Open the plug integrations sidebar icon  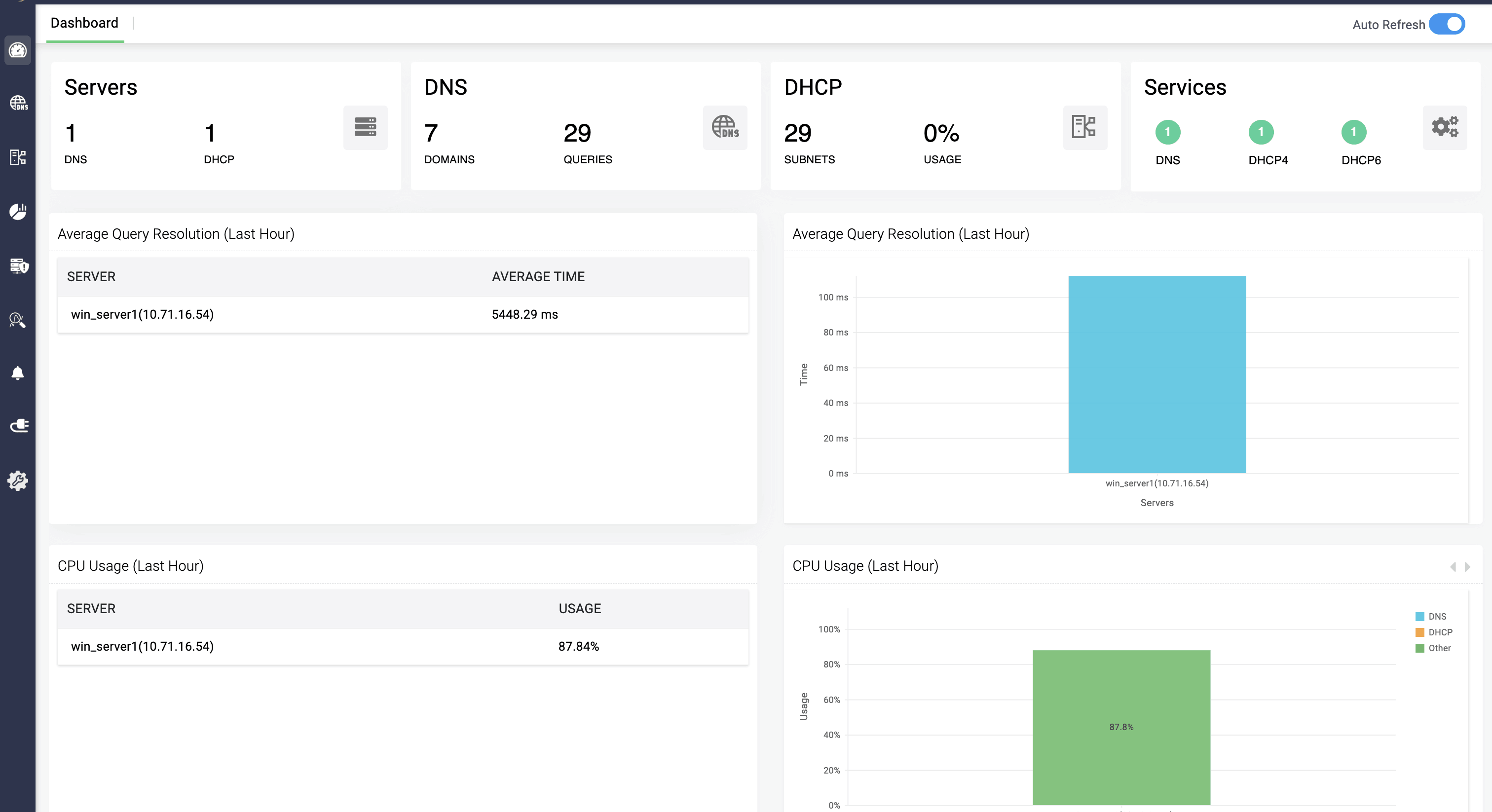click(x=19, y=426)
